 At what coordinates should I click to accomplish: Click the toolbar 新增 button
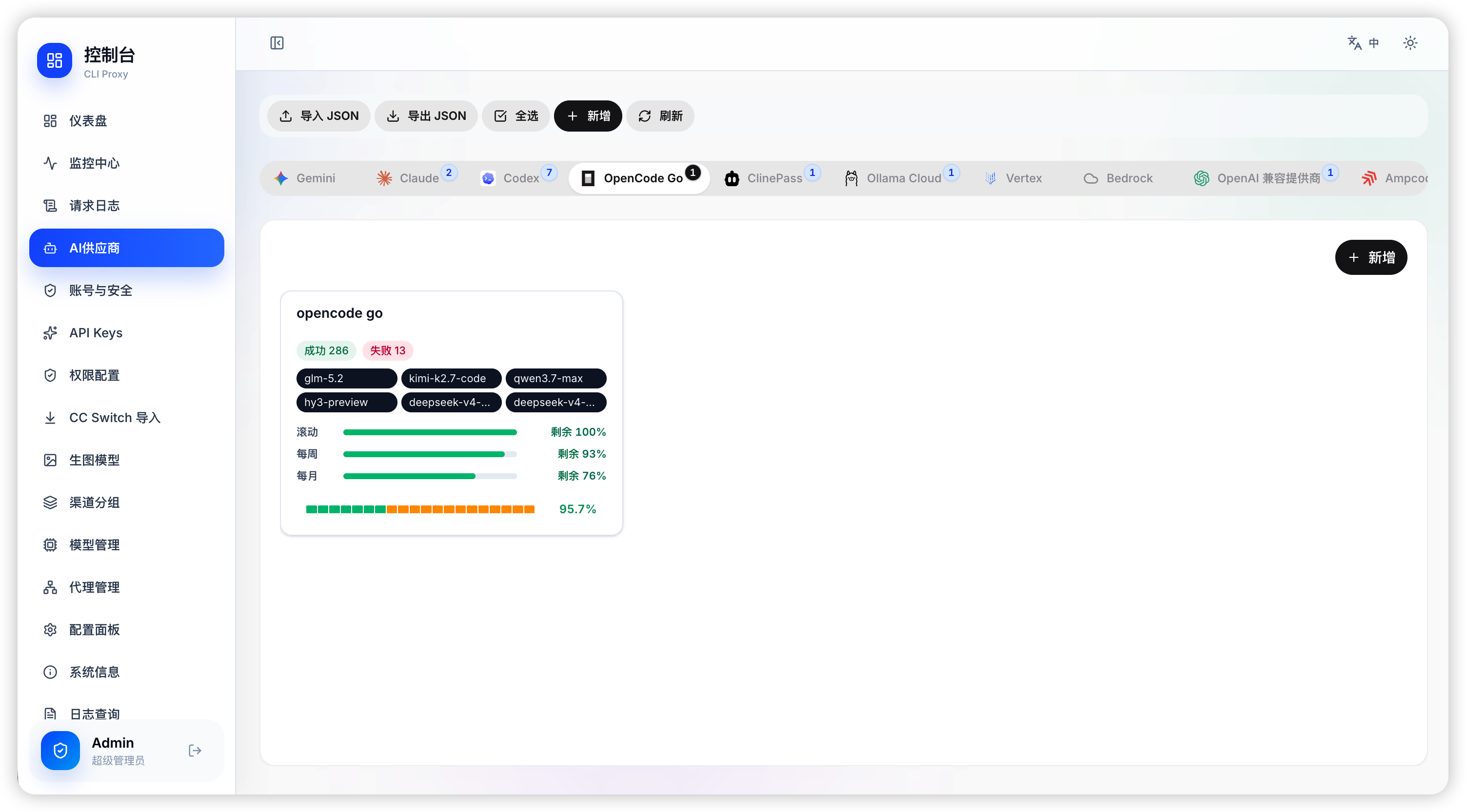point(588,116)
